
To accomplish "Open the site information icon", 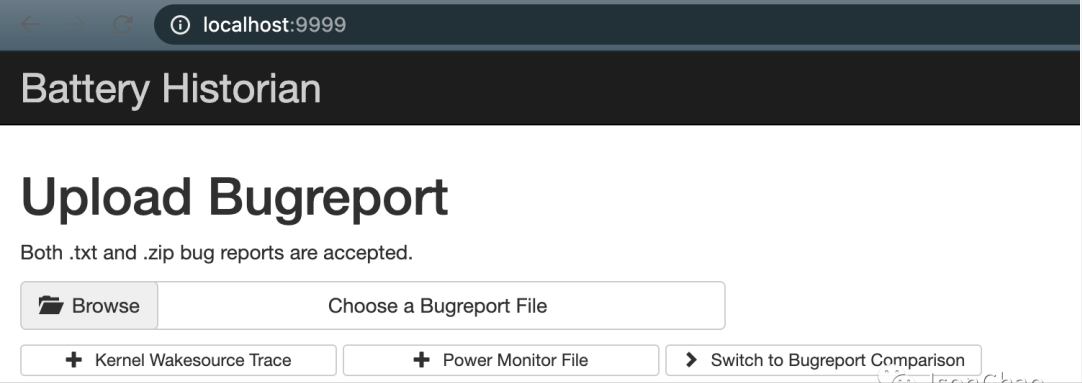I will click(x=180, y=26).
